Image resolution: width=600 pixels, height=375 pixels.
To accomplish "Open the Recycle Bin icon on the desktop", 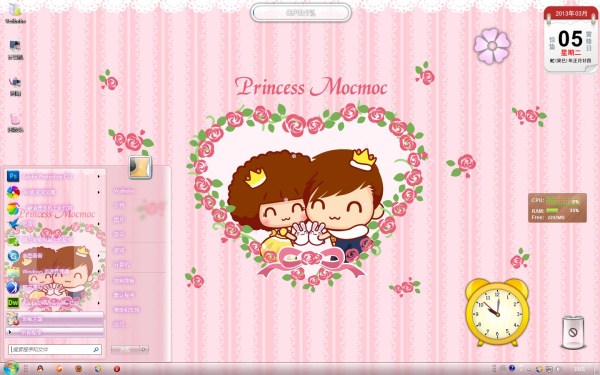I will (15, 122).
